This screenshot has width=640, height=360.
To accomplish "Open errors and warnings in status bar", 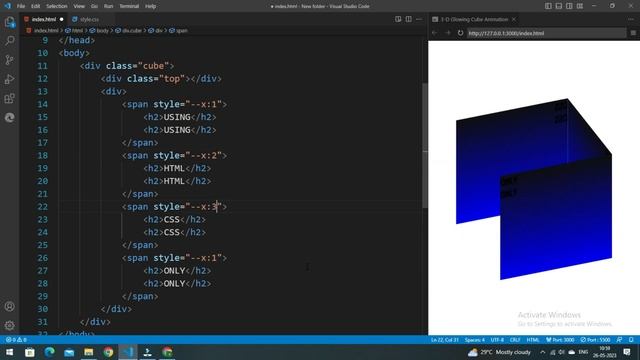I will (16, 340).
